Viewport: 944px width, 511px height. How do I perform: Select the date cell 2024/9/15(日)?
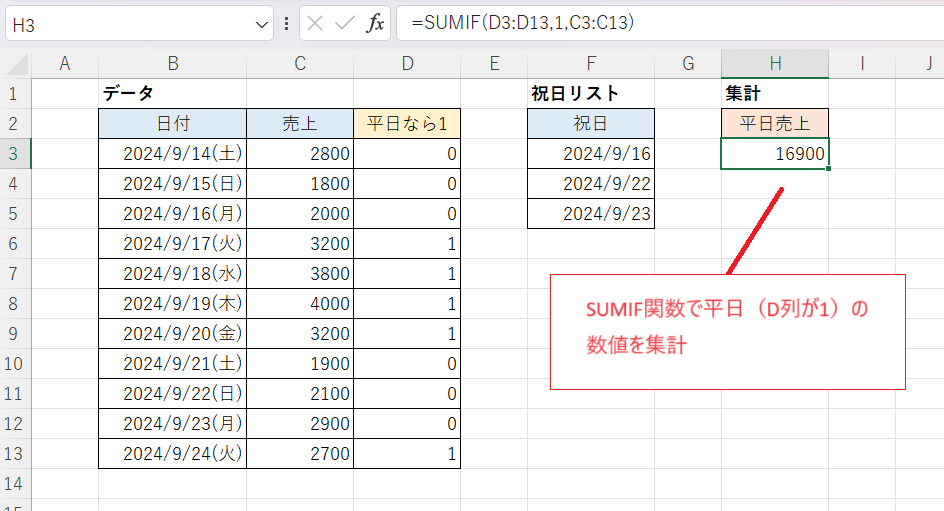tap(173, 184)
